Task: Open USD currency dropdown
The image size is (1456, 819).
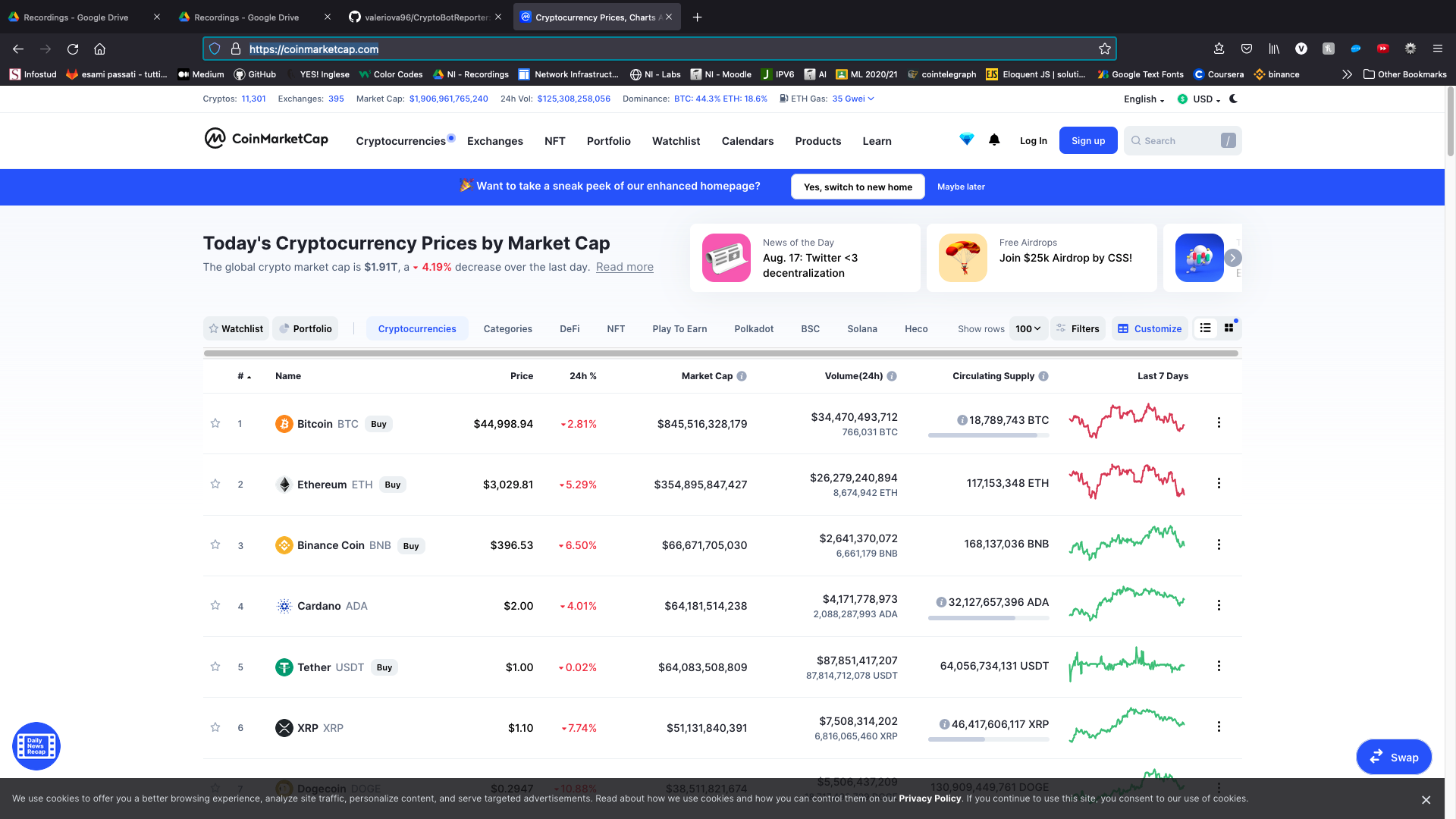Action: coord(1199,99)
